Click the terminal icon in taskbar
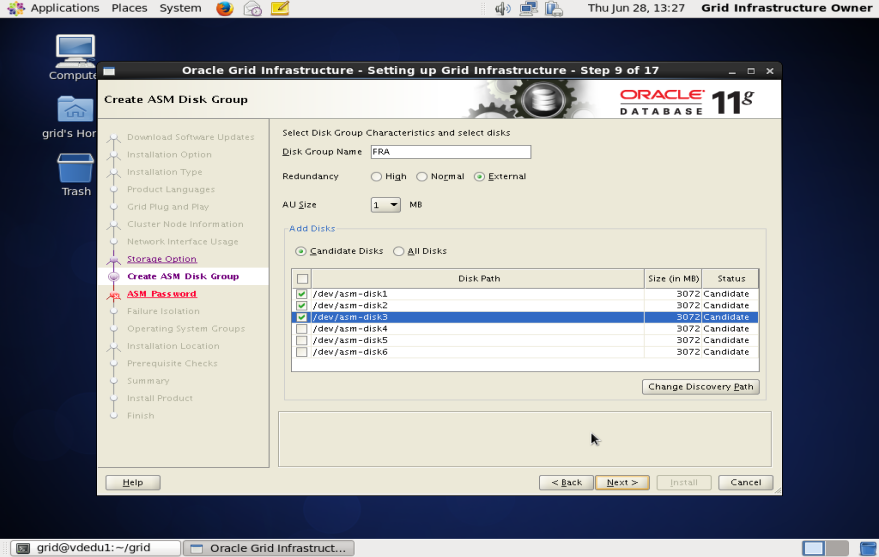Viewport: 879px width, 557px height. 23,548
